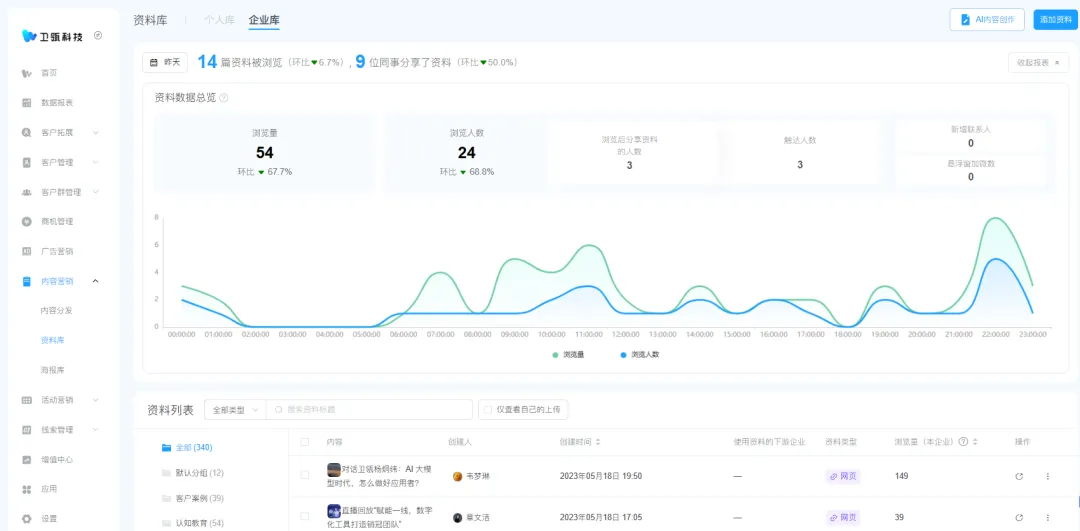
Task: Open the 全部类型 type filter dropdown
Action: coord(235,409)
